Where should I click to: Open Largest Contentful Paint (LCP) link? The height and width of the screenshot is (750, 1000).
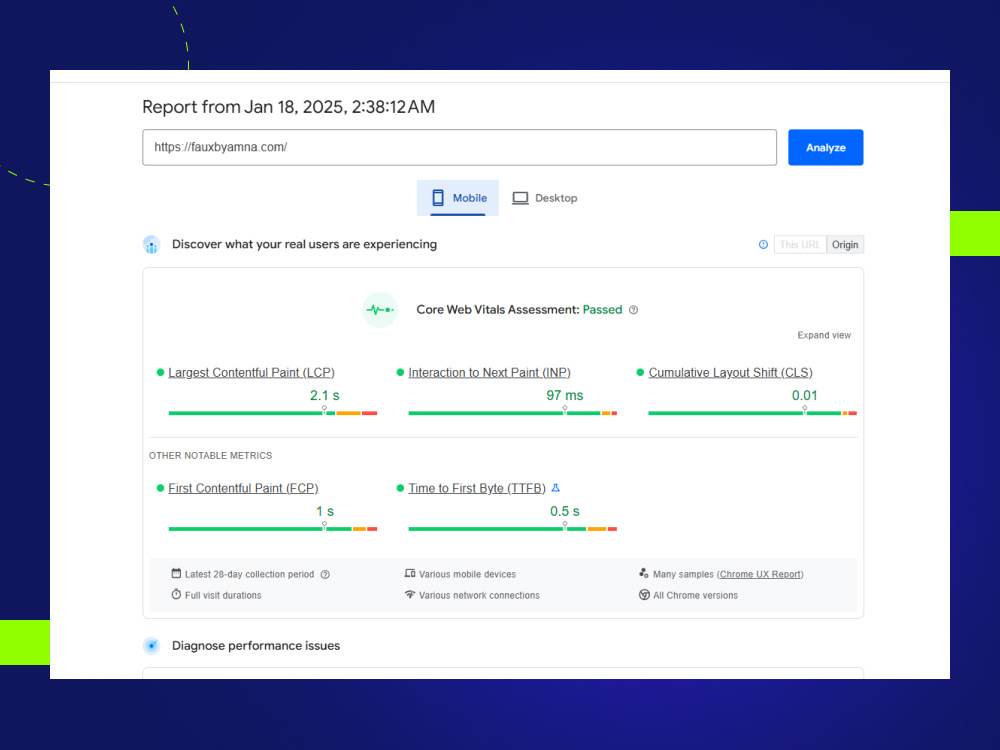(251, 372)
